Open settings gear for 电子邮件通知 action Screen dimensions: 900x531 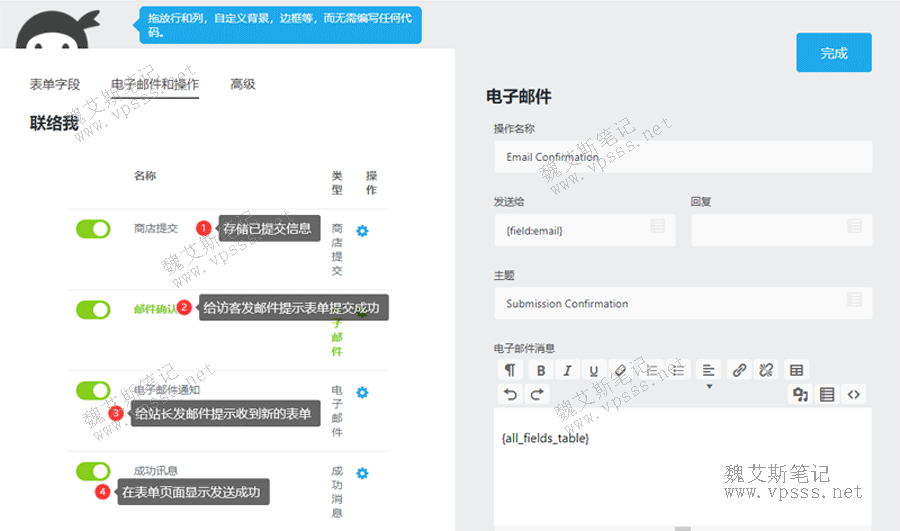(x=362, y=393)
